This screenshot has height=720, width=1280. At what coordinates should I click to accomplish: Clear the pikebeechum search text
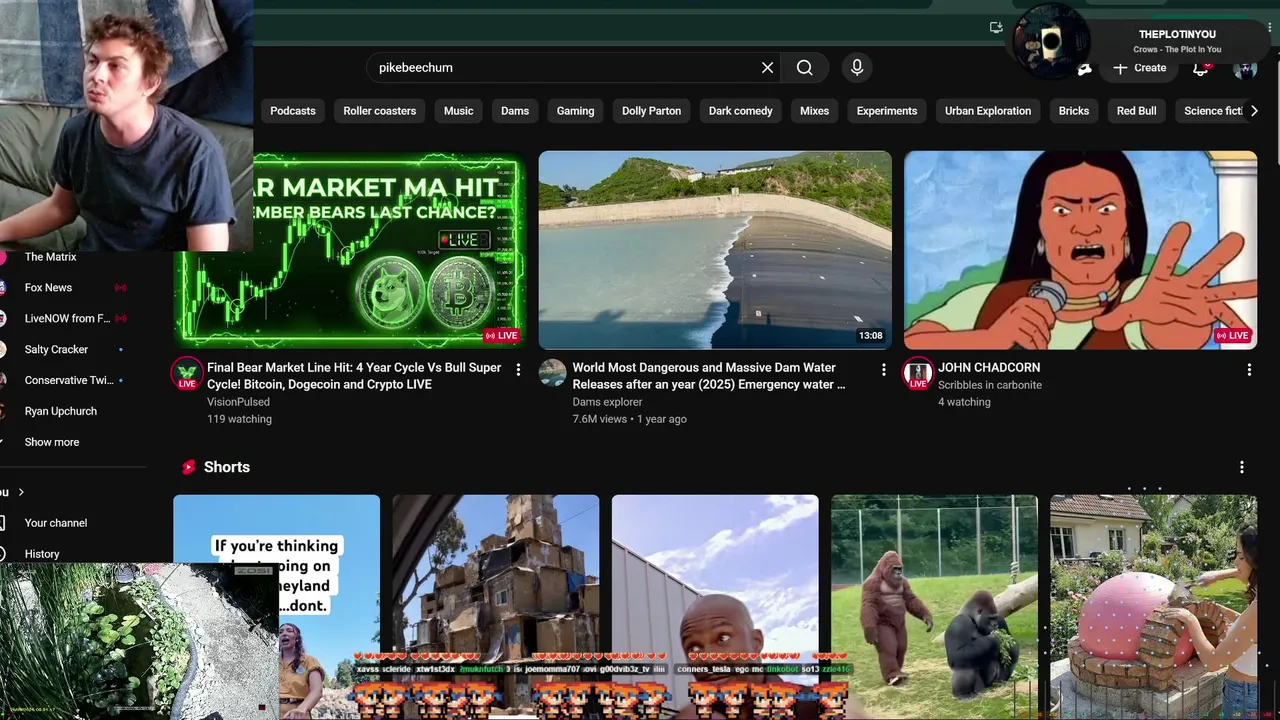point(767,67)
